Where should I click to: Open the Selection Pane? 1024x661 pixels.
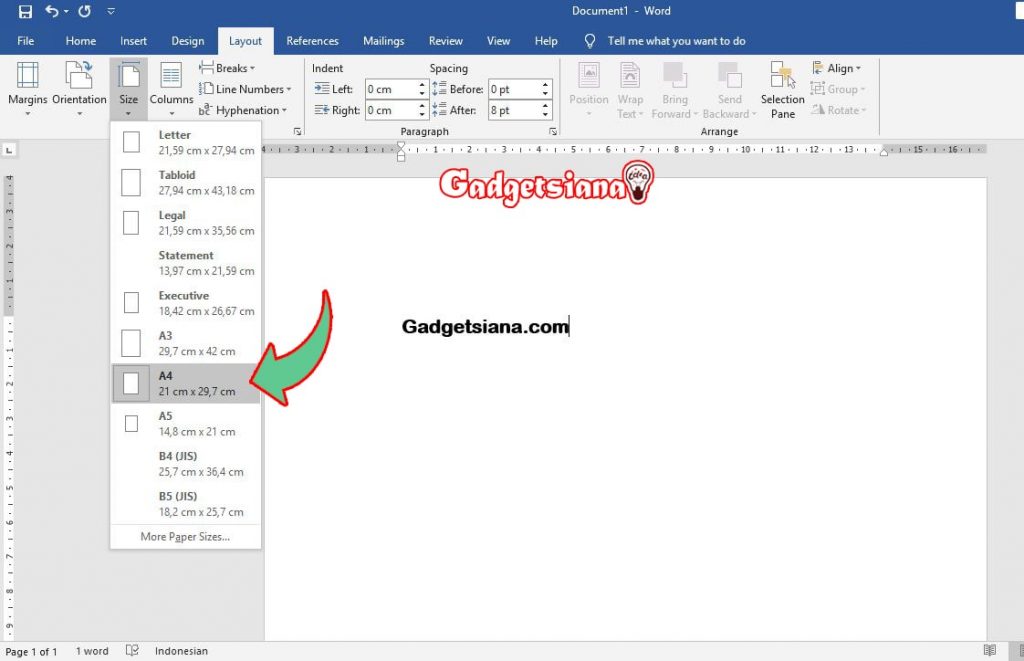(782, 88)
